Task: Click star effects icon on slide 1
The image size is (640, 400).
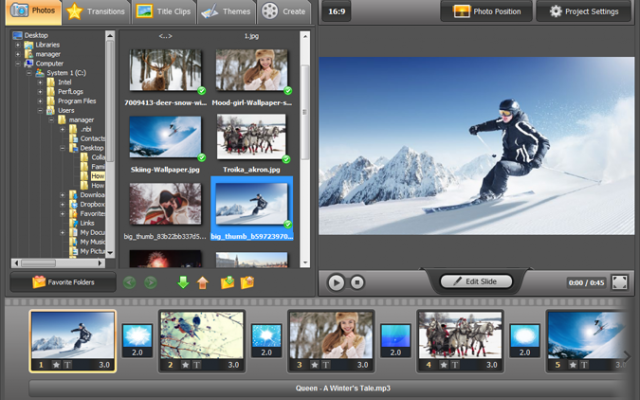Action: (x=56, y=365)
